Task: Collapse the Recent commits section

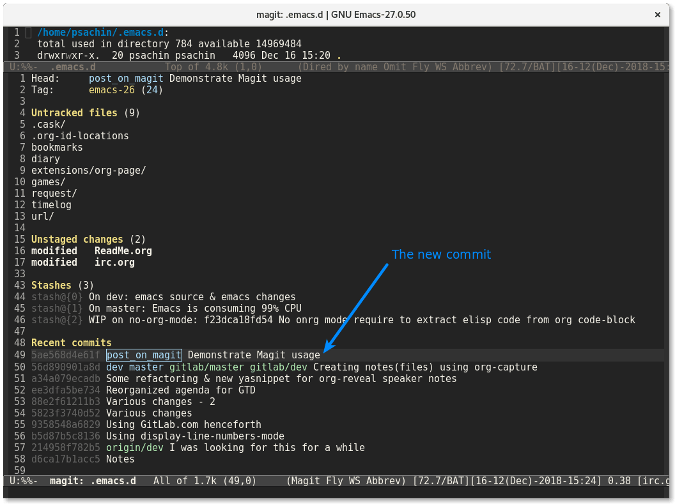Action: coord(71,343)
